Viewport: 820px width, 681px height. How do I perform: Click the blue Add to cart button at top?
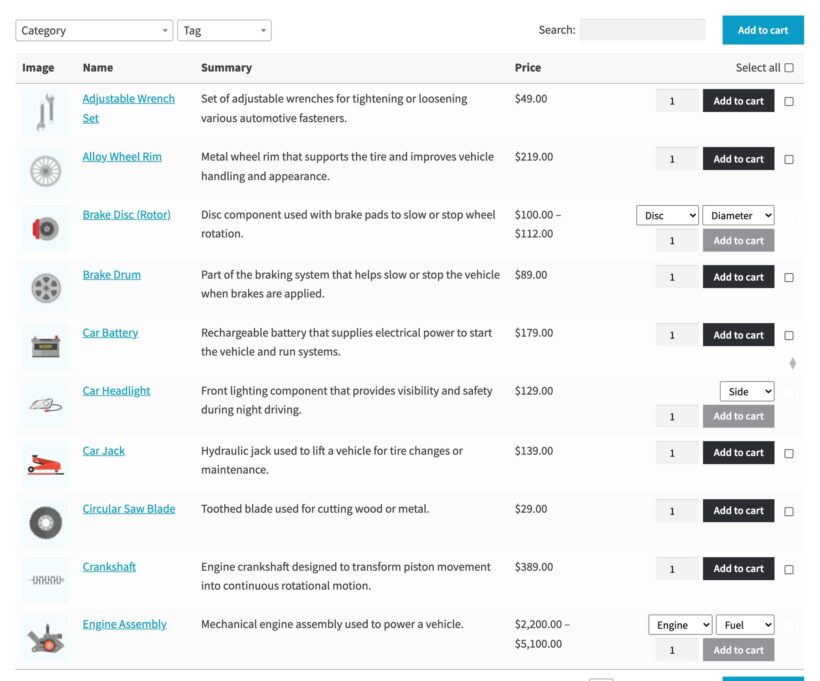click(x=763, y=30)
